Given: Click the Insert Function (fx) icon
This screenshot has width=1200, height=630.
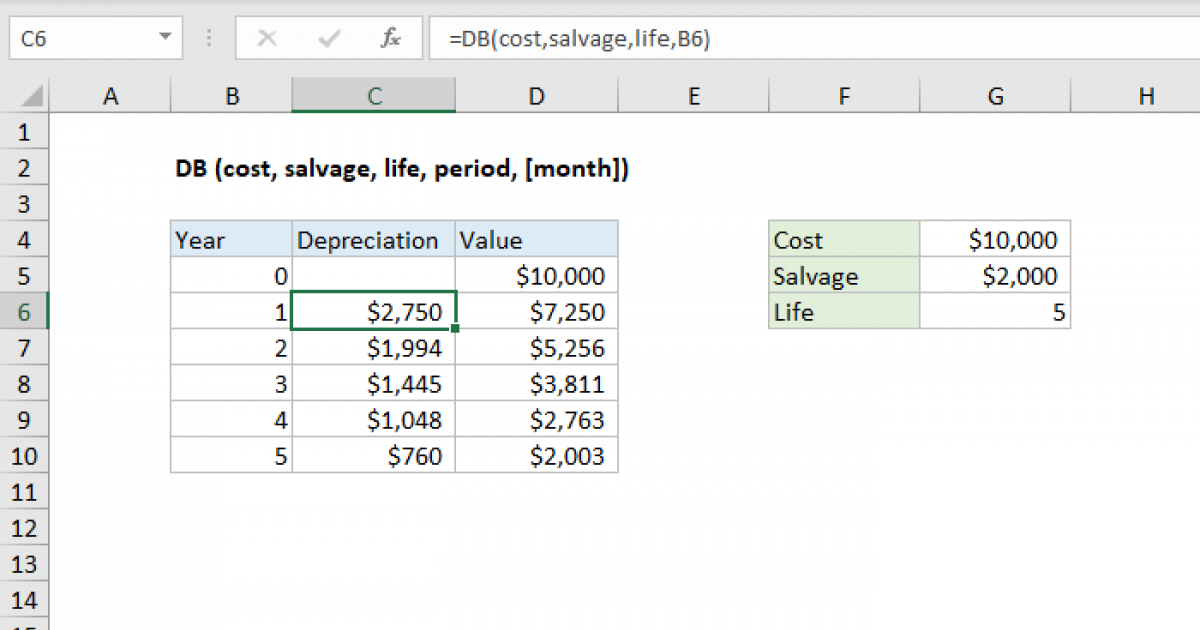Looking at the screenshot, I should pos(390,38).
